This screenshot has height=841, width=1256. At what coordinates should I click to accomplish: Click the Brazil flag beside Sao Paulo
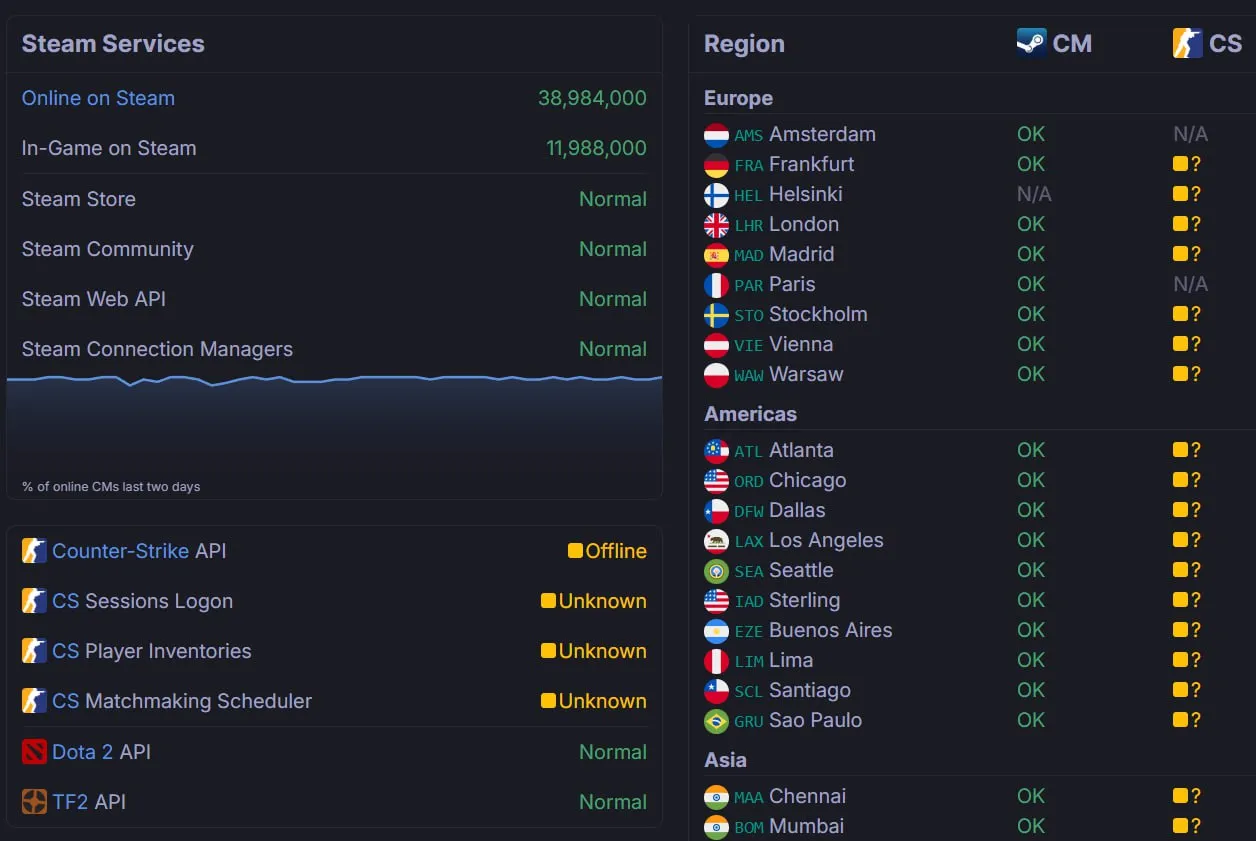(x=716, y=721)
